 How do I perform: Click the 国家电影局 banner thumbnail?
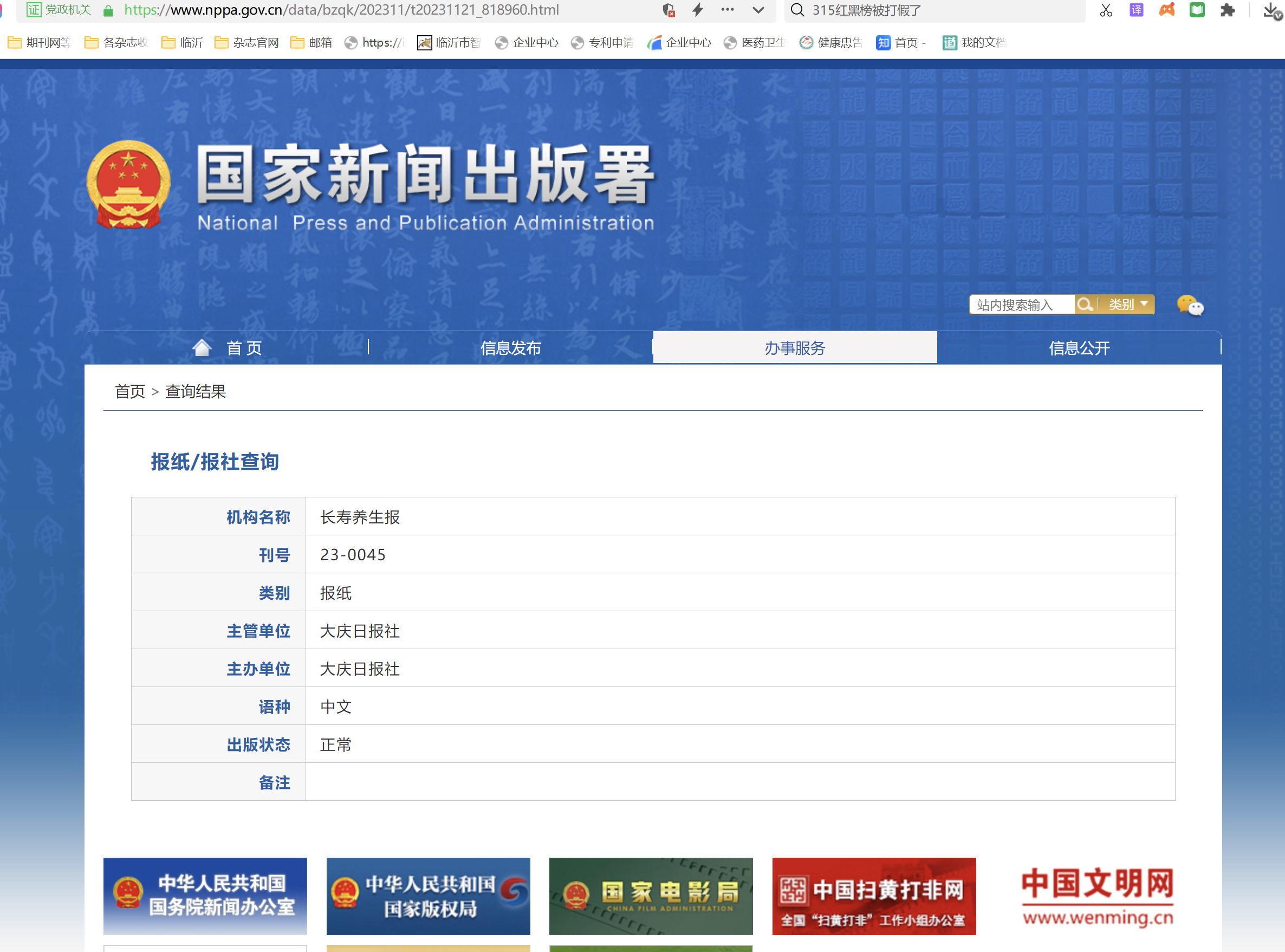[x=651, y=896]
